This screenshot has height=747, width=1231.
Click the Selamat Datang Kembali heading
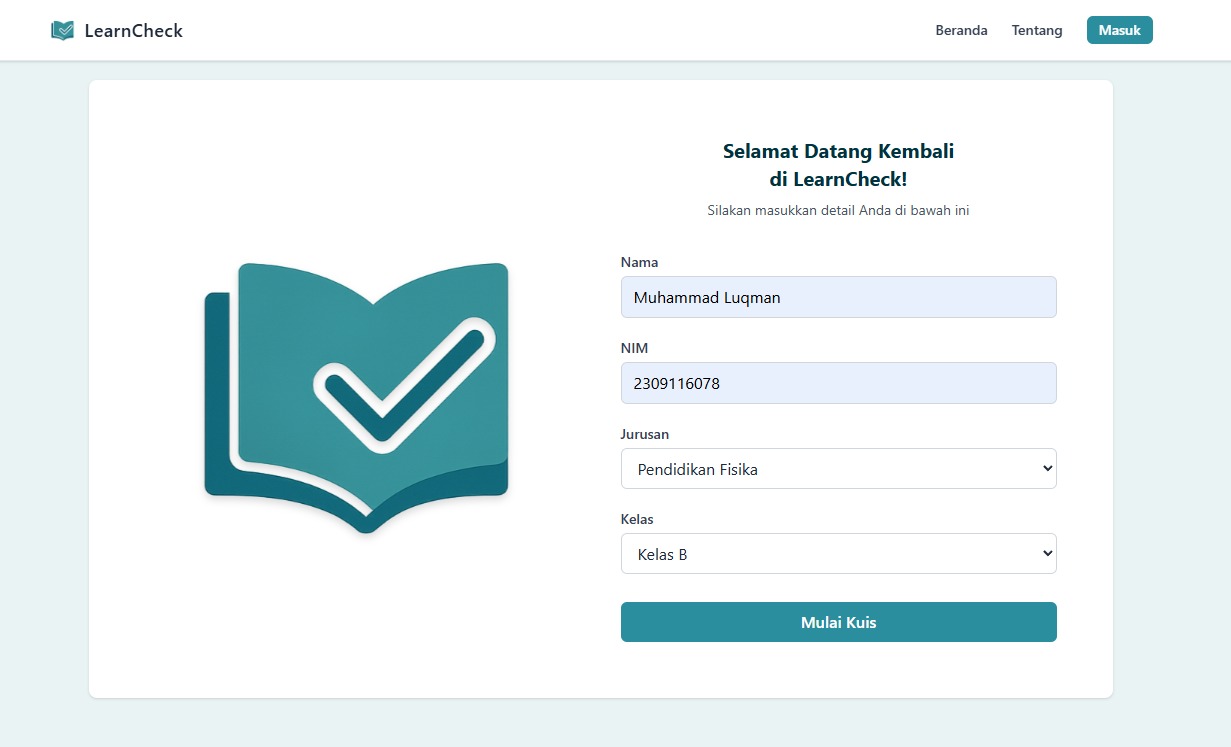click(838, 165)
